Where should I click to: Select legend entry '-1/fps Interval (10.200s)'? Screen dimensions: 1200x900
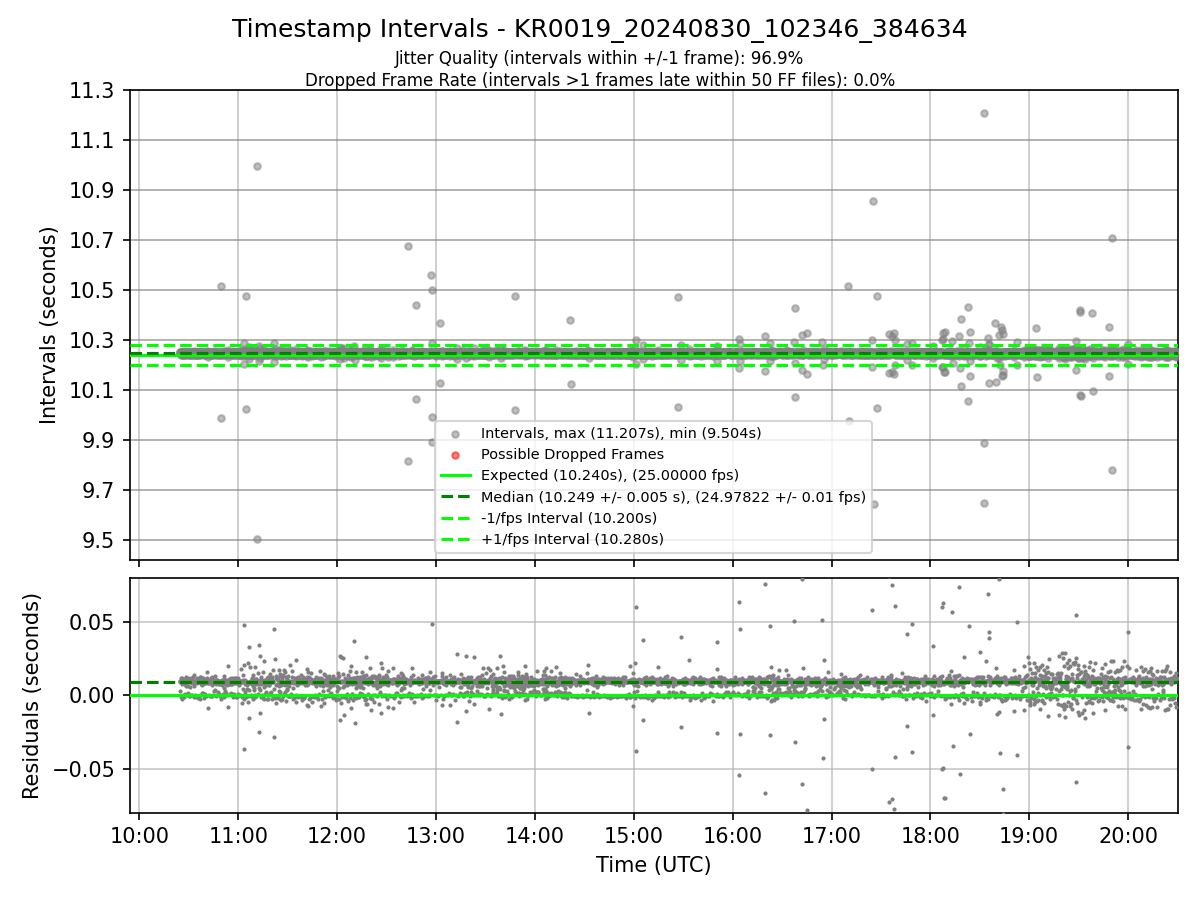(x=569, y=518)
